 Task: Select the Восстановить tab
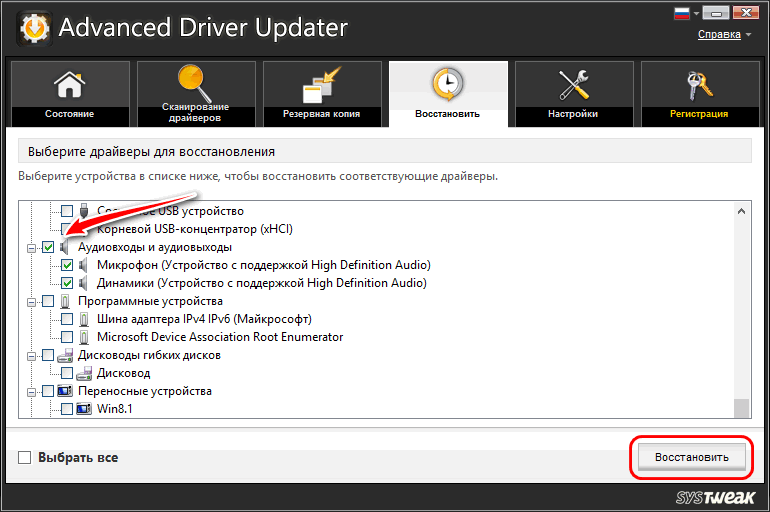[448, 94]
